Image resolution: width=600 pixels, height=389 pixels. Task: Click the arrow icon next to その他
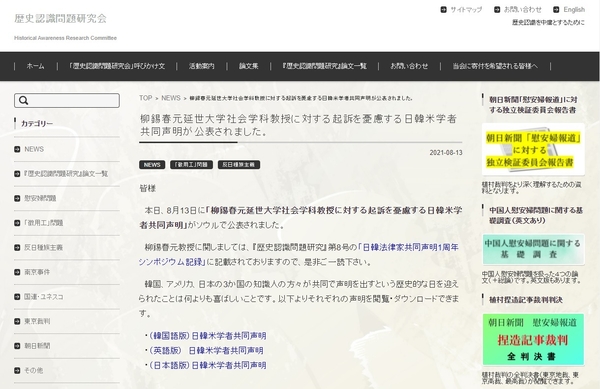click(x=17, y=370)
